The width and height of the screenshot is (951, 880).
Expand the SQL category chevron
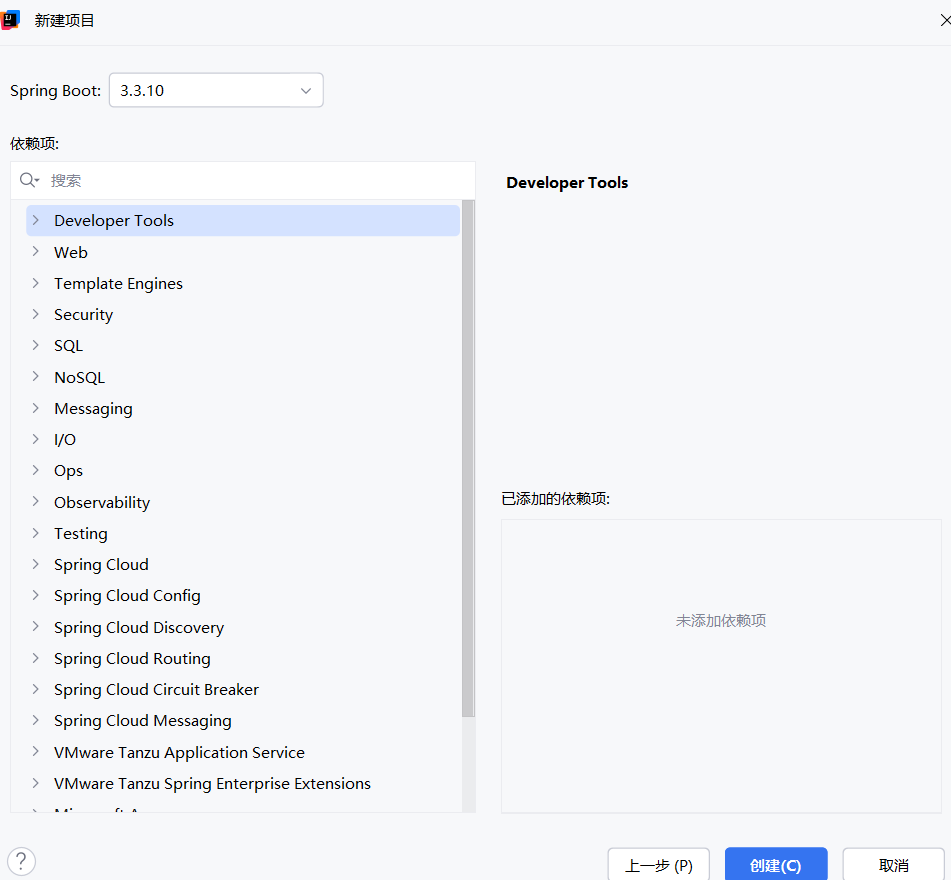point(36,346)
